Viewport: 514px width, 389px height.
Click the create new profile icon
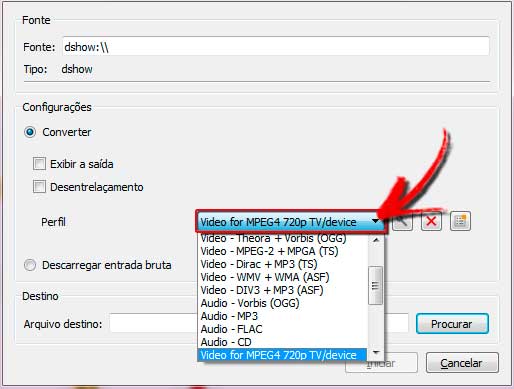pos(460,221)
